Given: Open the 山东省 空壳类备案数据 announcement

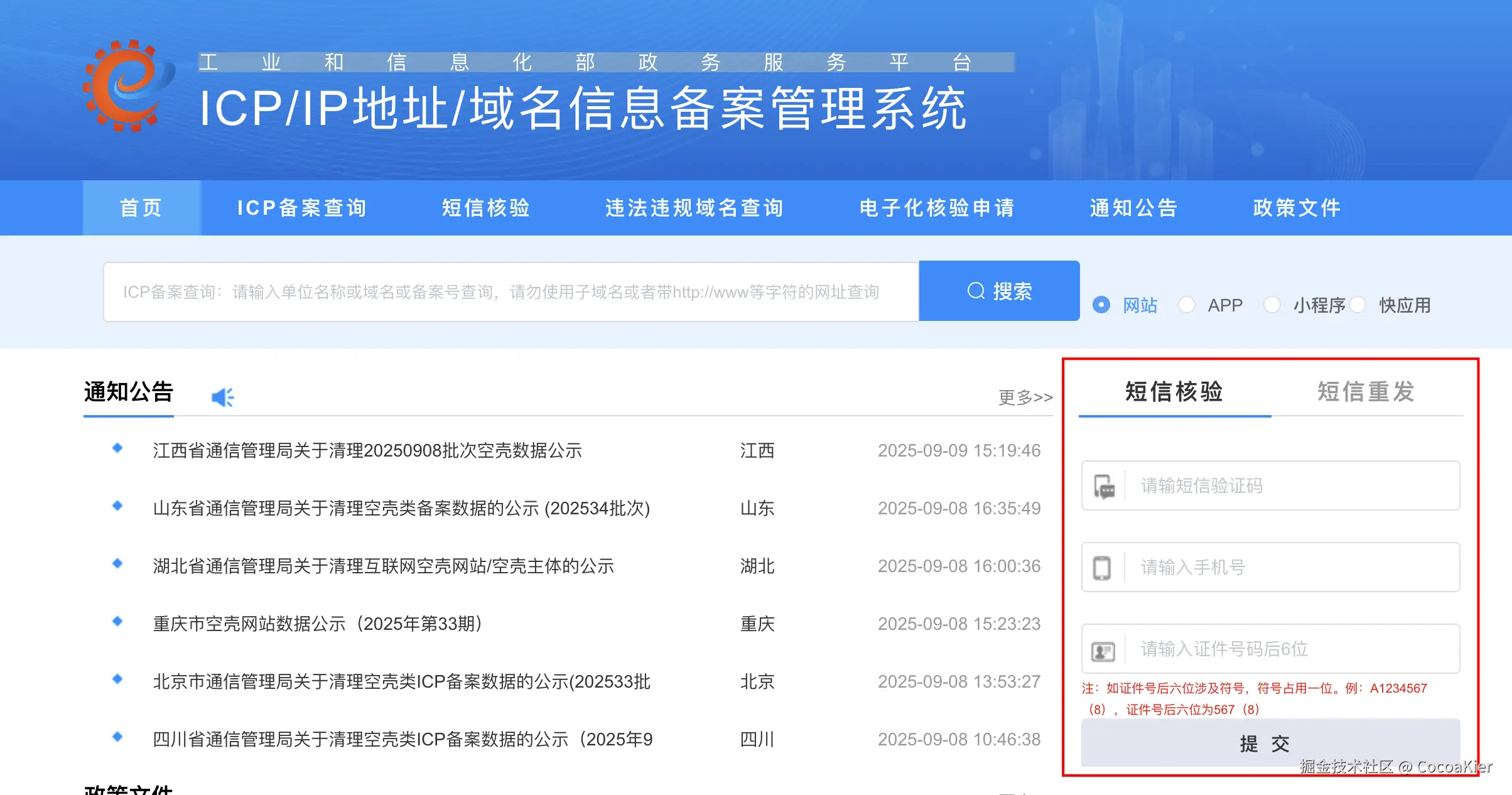Looking at the screenshot, I should [x=402, y=509].
